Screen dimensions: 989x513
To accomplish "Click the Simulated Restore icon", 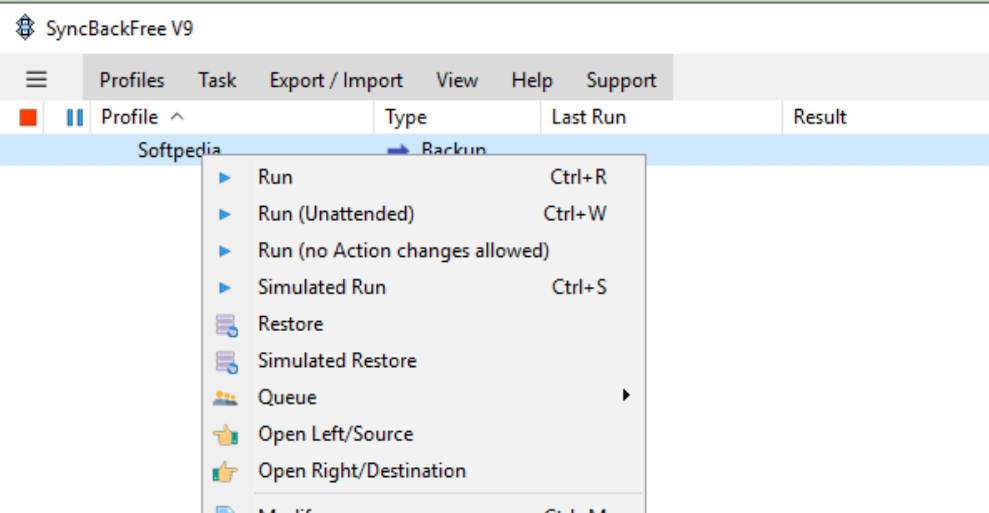I will [x=226, y=361].
